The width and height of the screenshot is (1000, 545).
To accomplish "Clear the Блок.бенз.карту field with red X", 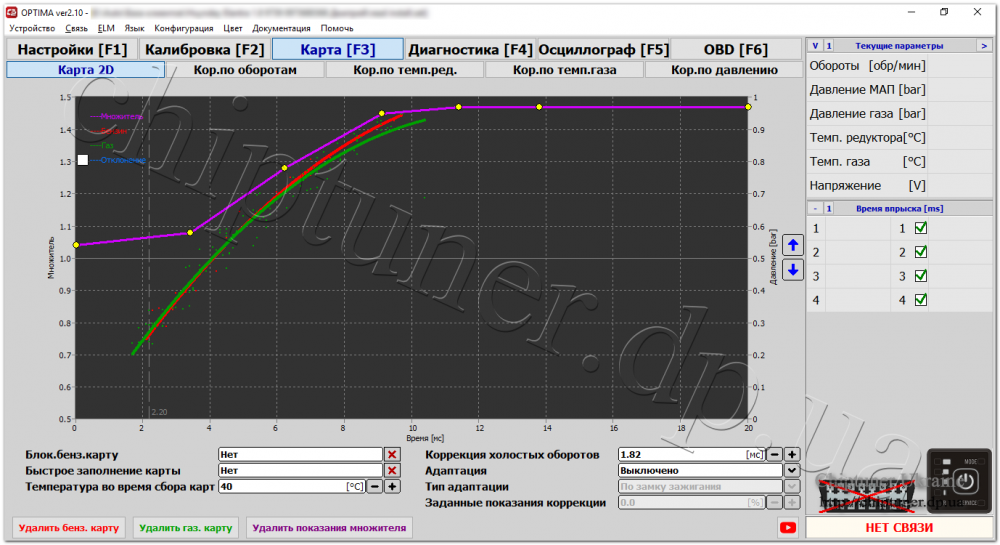I will [392, 454].
